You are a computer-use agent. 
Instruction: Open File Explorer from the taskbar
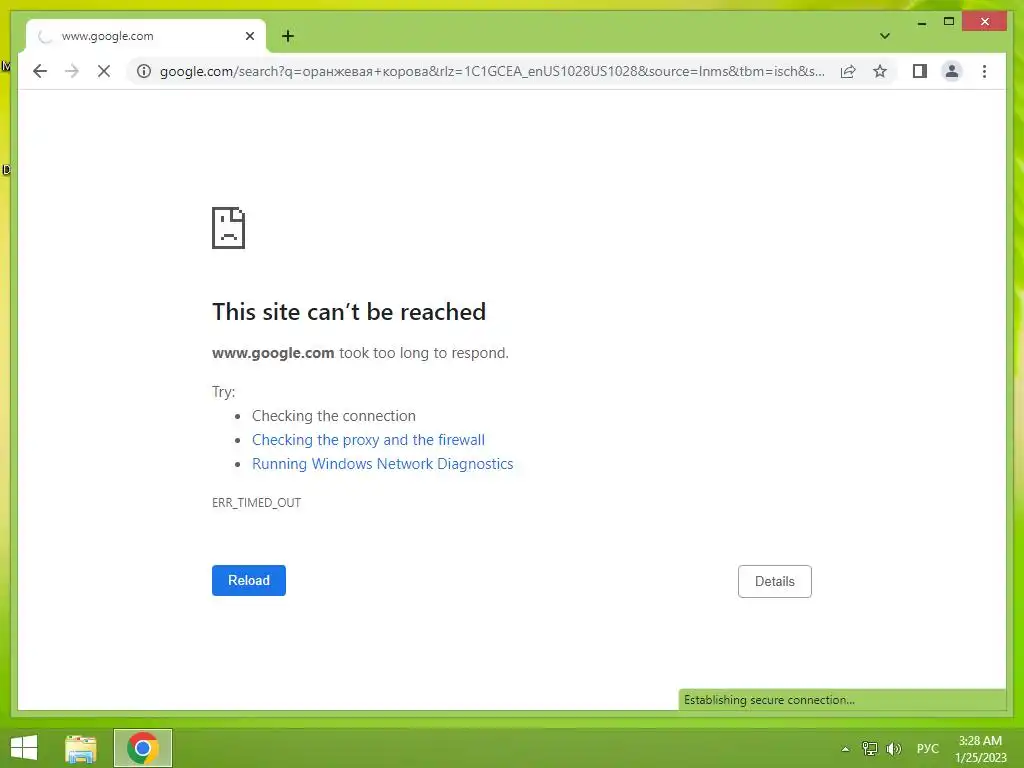coord(81,748)
